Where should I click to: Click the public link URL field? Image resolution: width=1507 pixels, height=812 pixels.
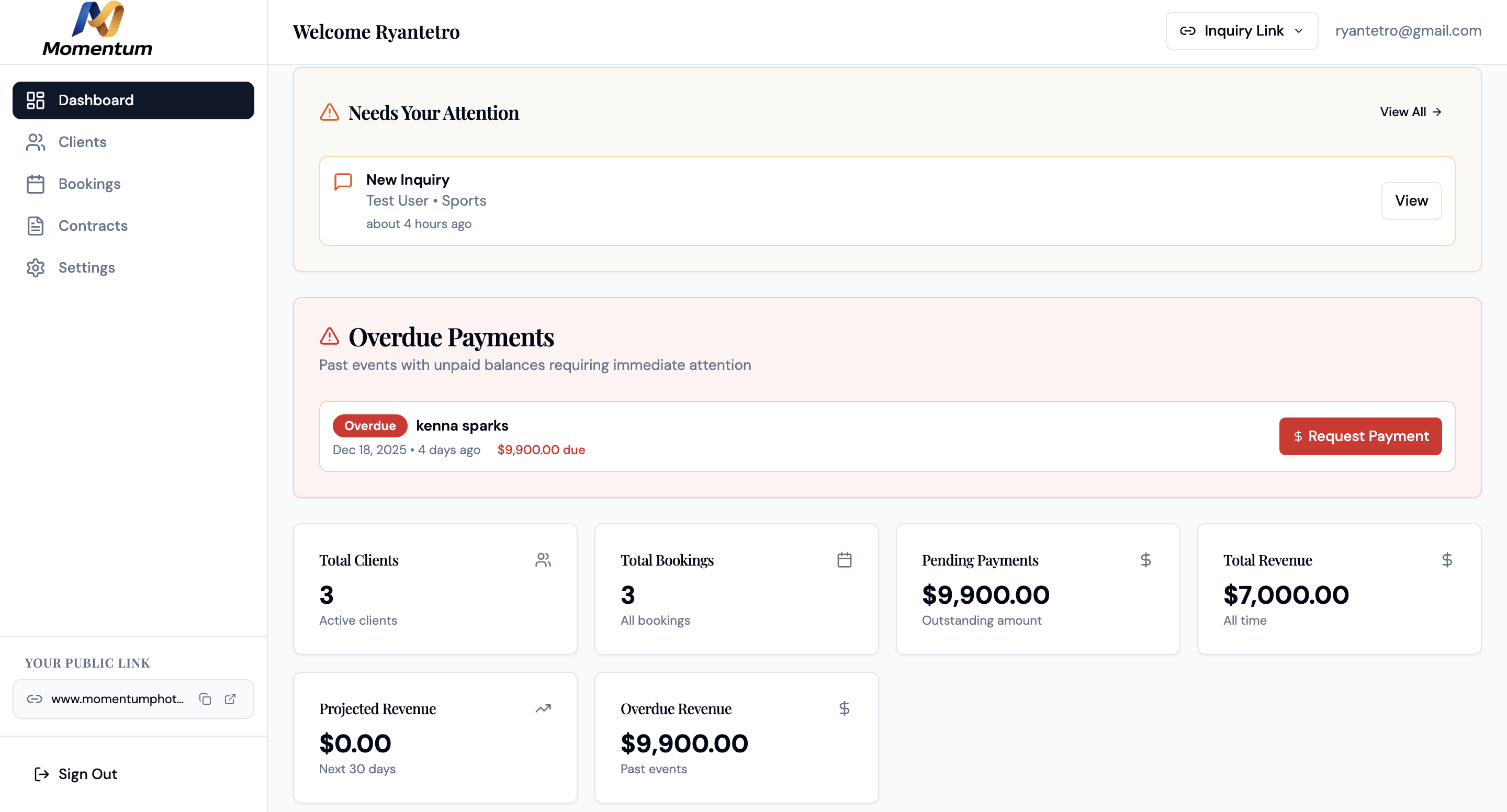pos(117,698)
